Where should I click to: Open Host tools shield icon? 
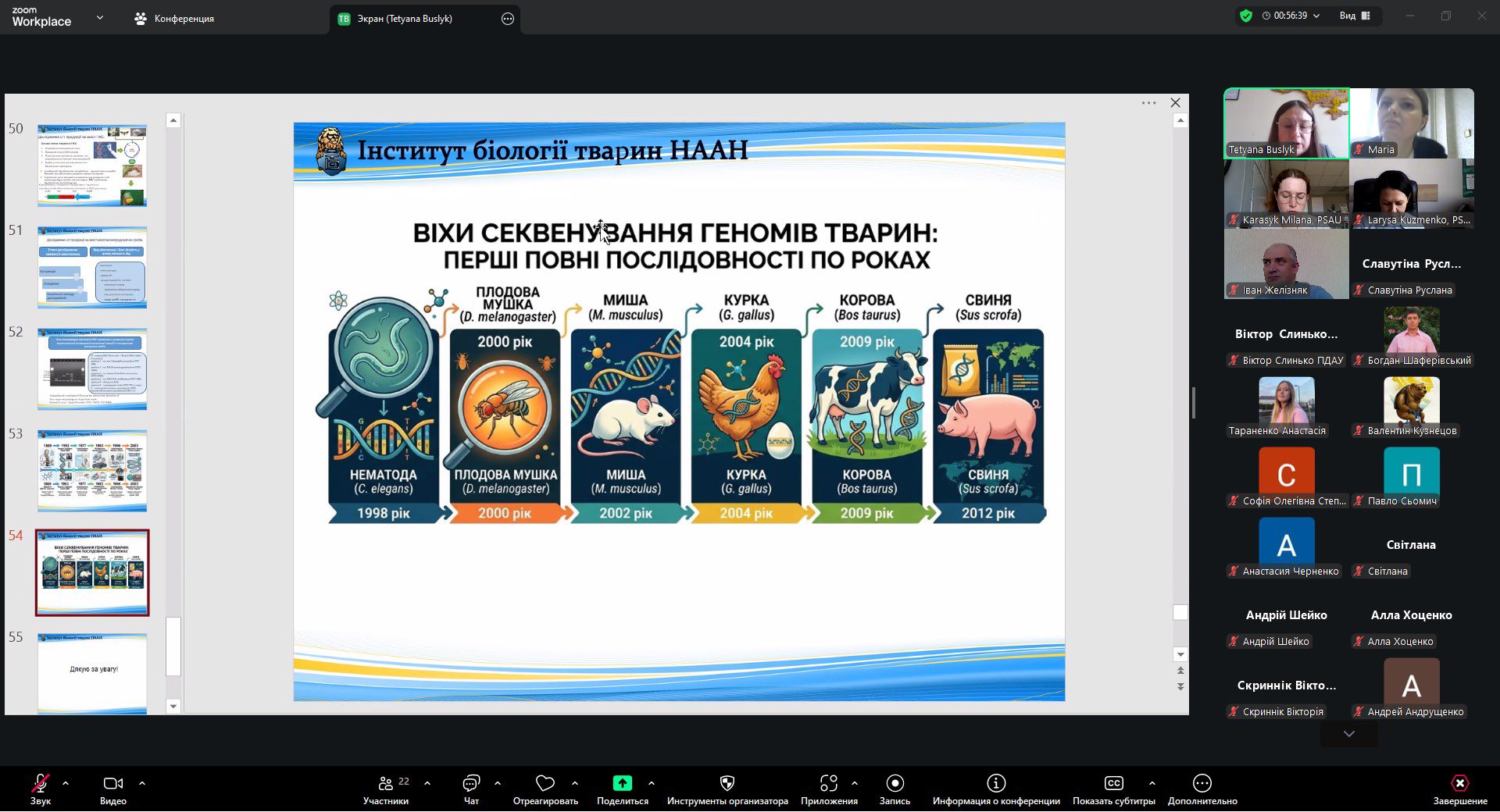click(727, 783)
